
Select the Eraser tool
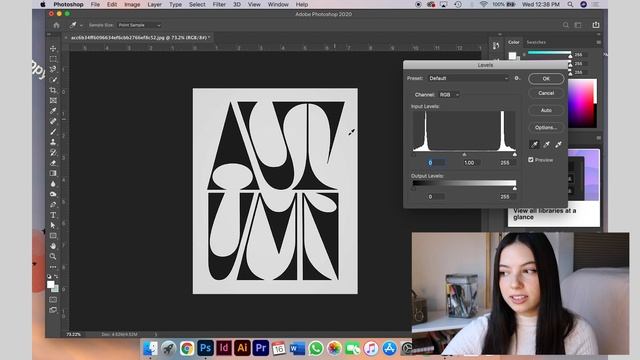[53, 163]
